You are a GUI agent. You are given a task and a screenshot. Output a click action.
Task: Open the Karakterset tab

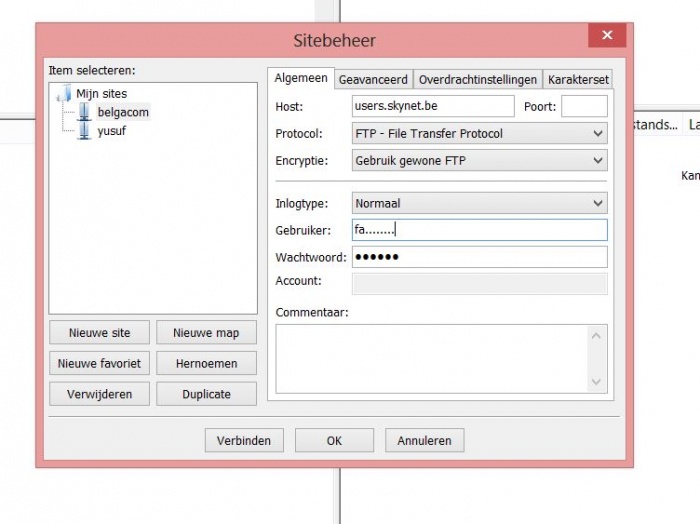point(578,79)
